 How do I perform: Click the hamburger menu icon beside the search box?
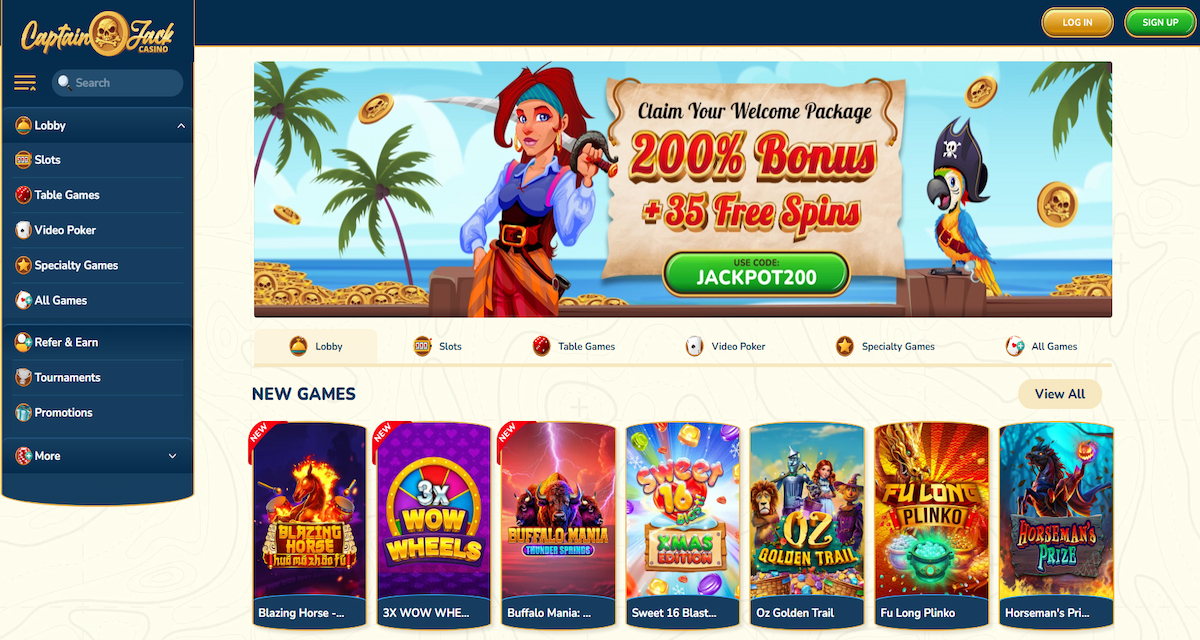(x=25, y=83)
